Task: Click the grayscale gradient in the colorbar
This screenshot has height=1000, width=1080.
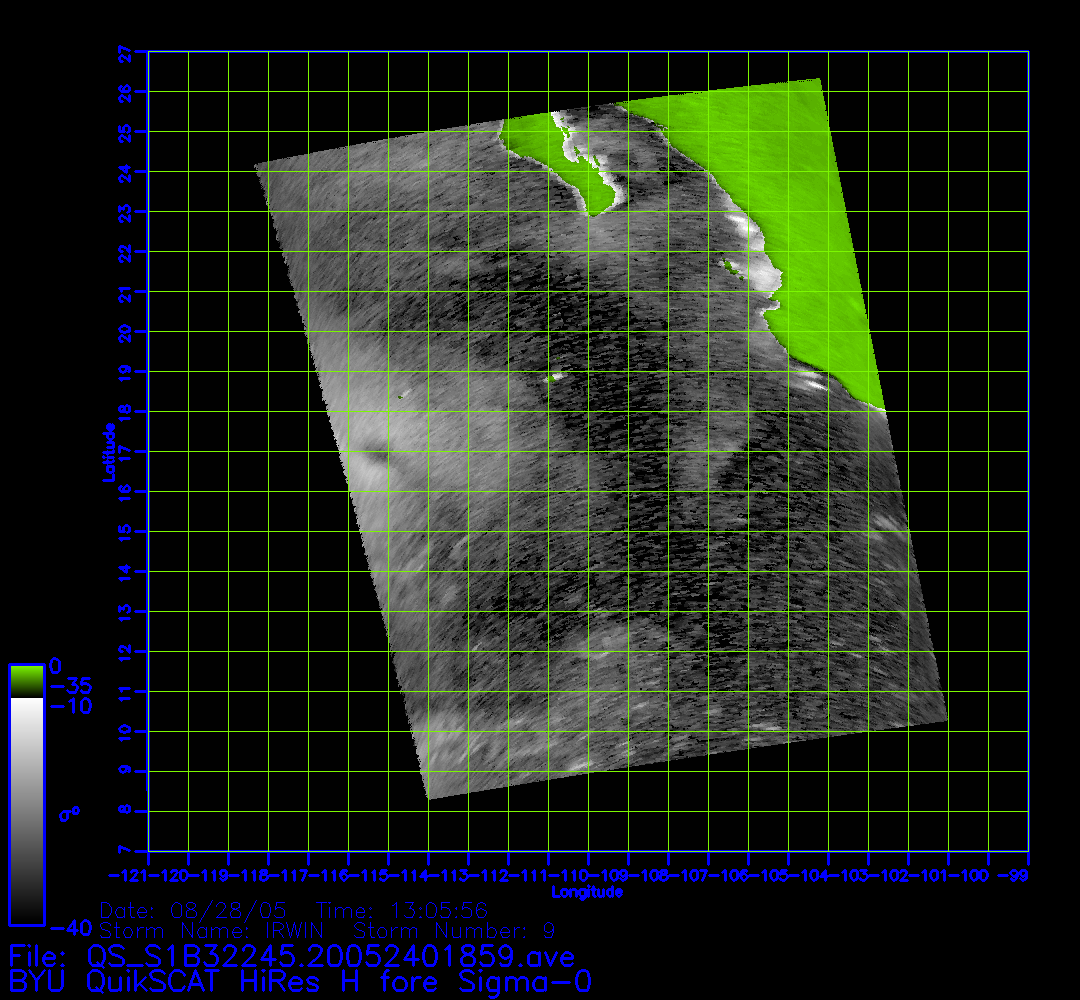Action: point(26,810)
